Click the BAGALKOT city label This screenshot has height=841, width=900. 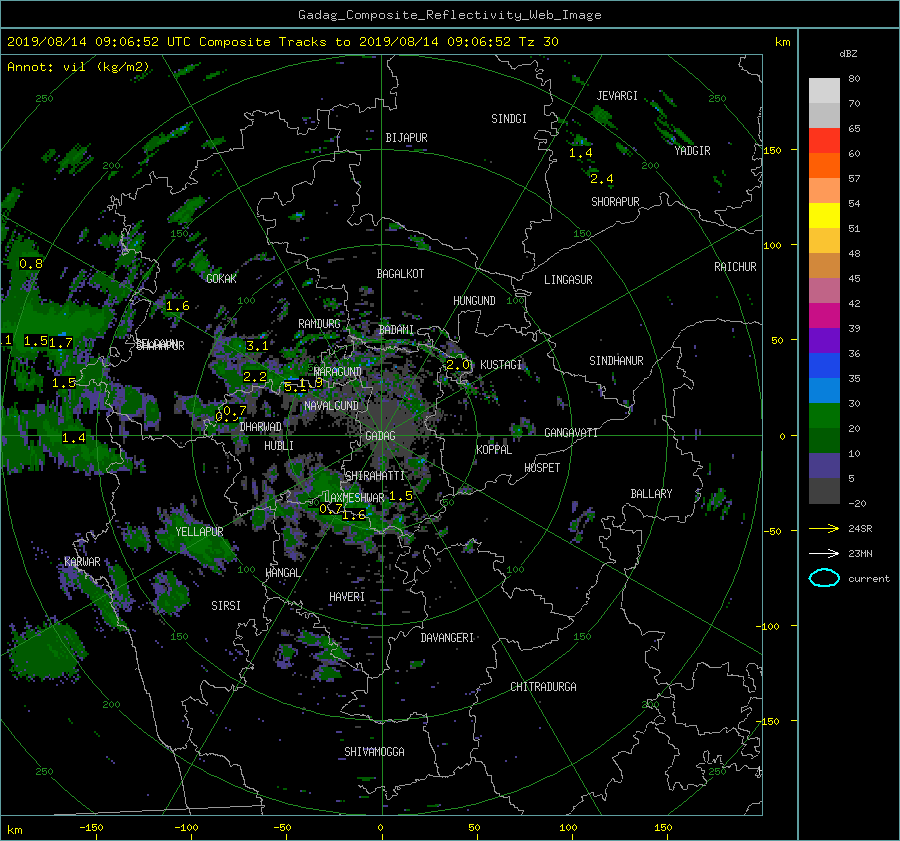tap(400, 274)
